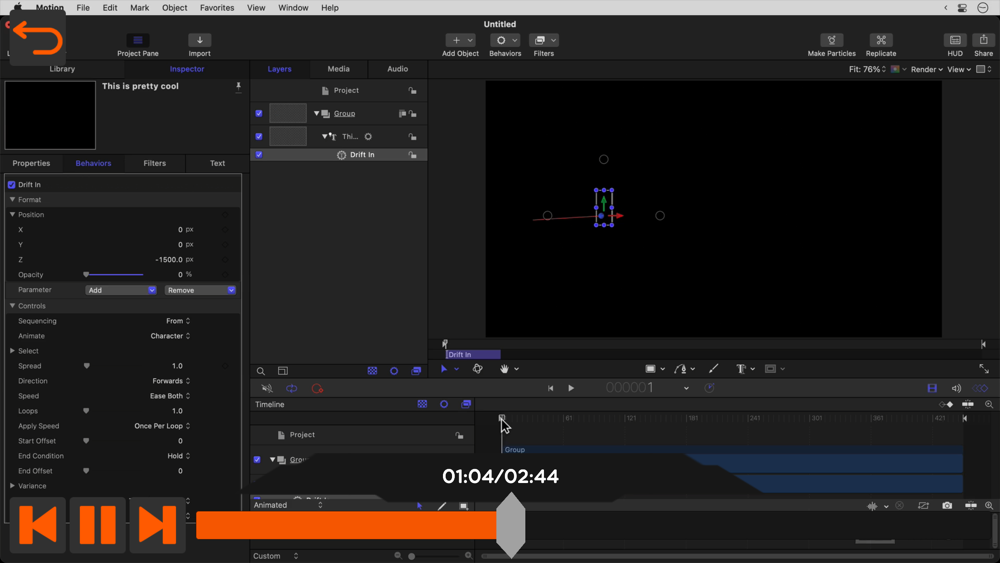The width and height of the screenshot is (1000, 563).
Task: Click the zoom icon in Timeline header
Action: click(989, 404)
